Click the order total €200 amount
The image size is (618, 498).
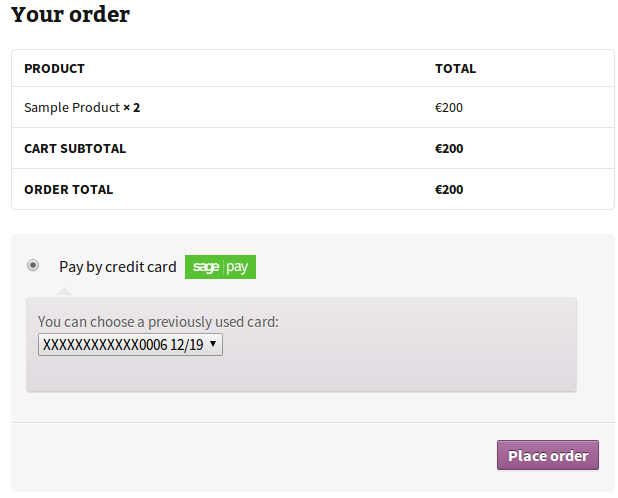[x=449, y=189]
